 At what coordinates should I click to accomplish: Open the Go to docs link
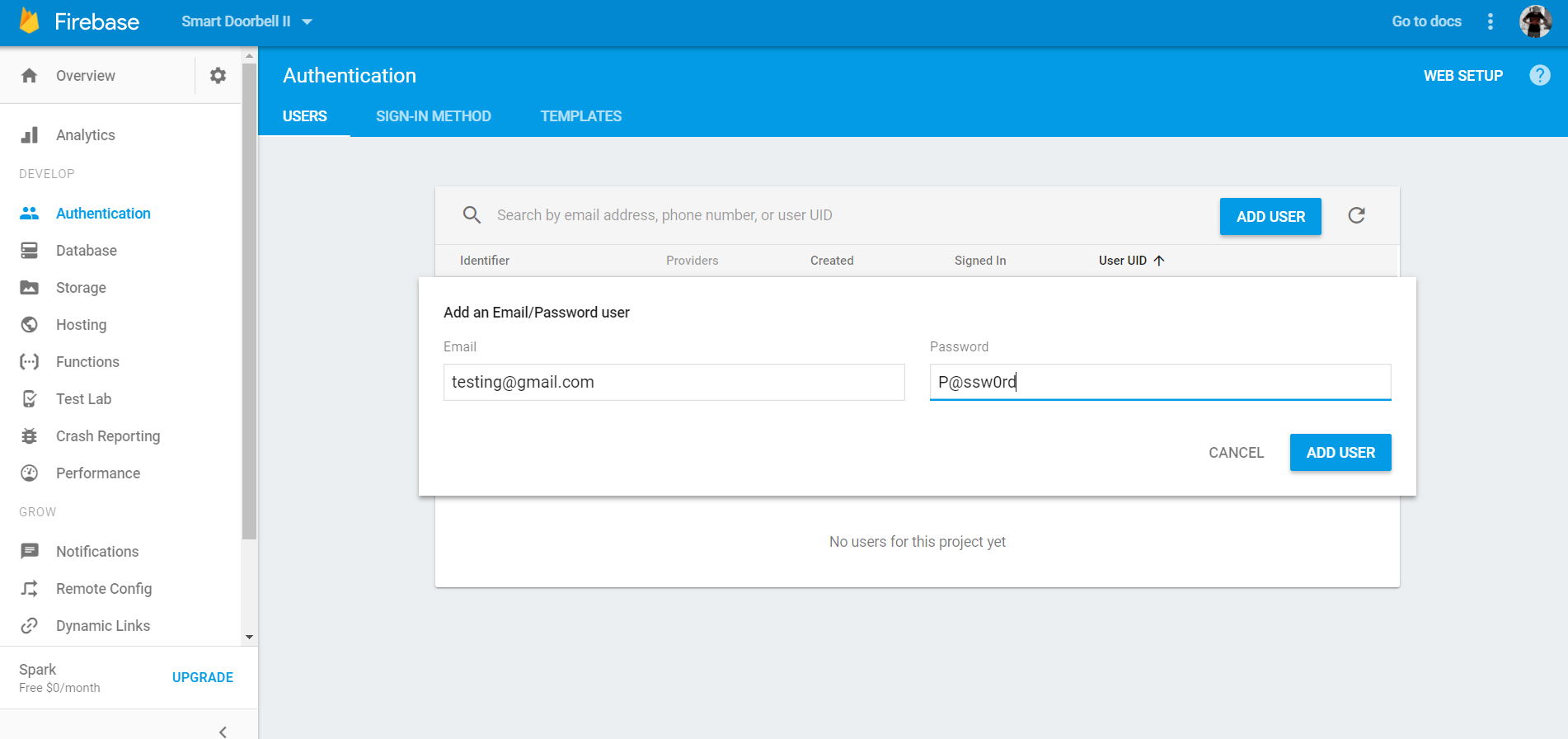(1426, 21)
